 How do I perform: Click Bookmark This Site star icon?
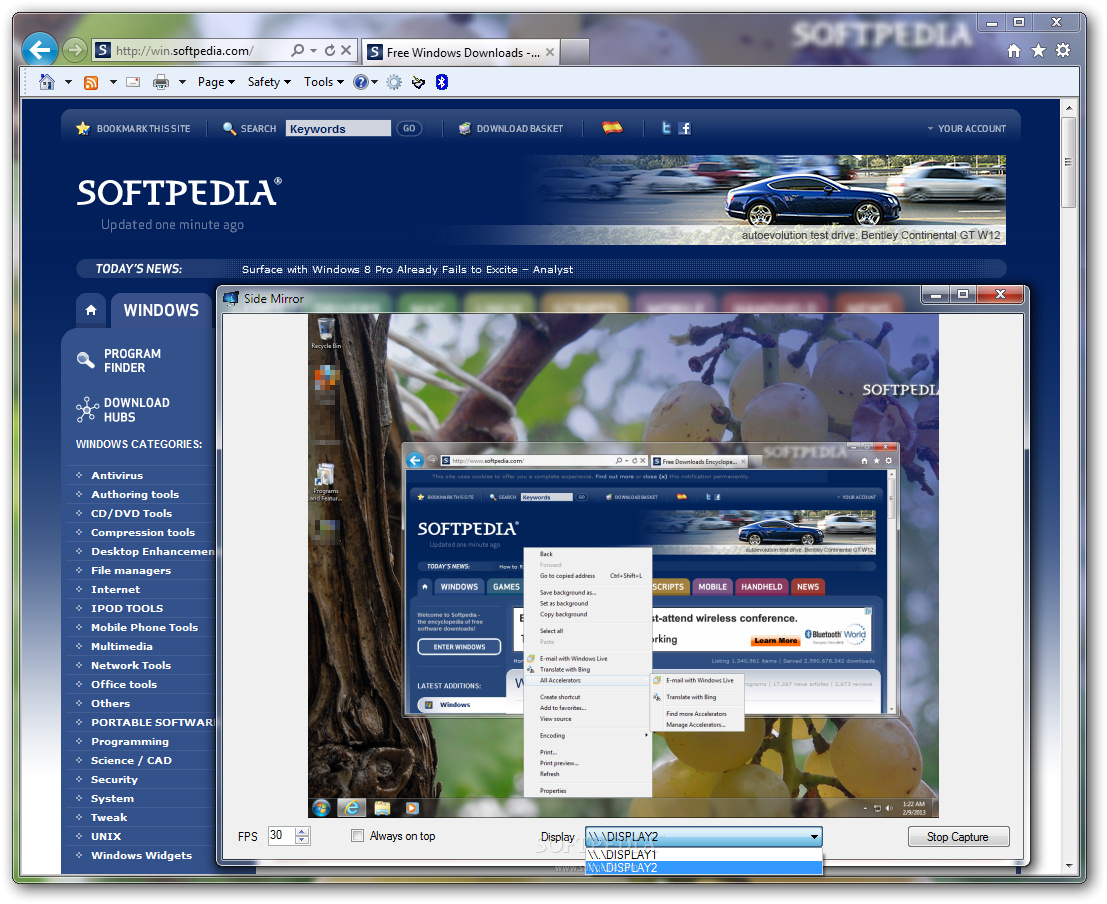pyautogui.click(x=83, y=128)
